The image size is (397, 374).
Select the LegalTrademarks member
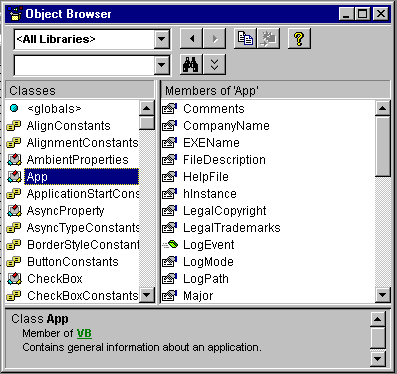coord(232,228)
